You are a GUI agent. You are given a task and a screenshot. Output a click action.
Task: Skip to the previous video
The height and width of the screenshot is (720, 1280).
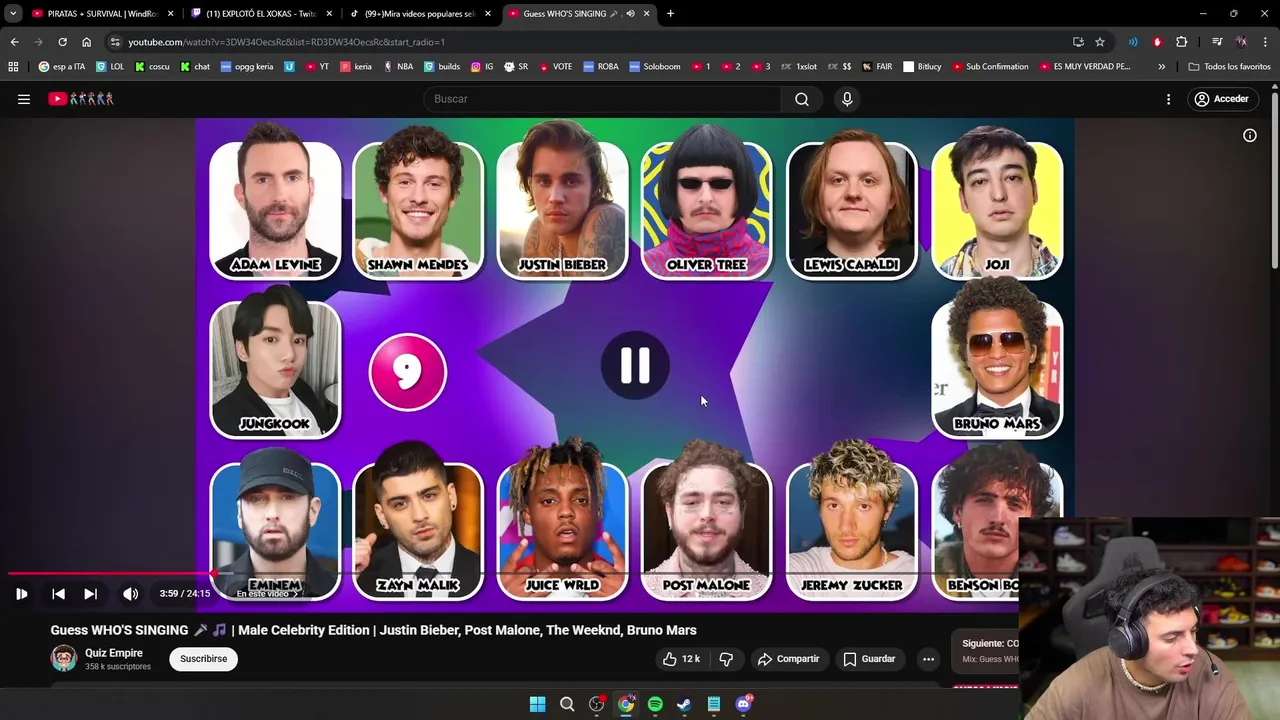pos(58,594)
